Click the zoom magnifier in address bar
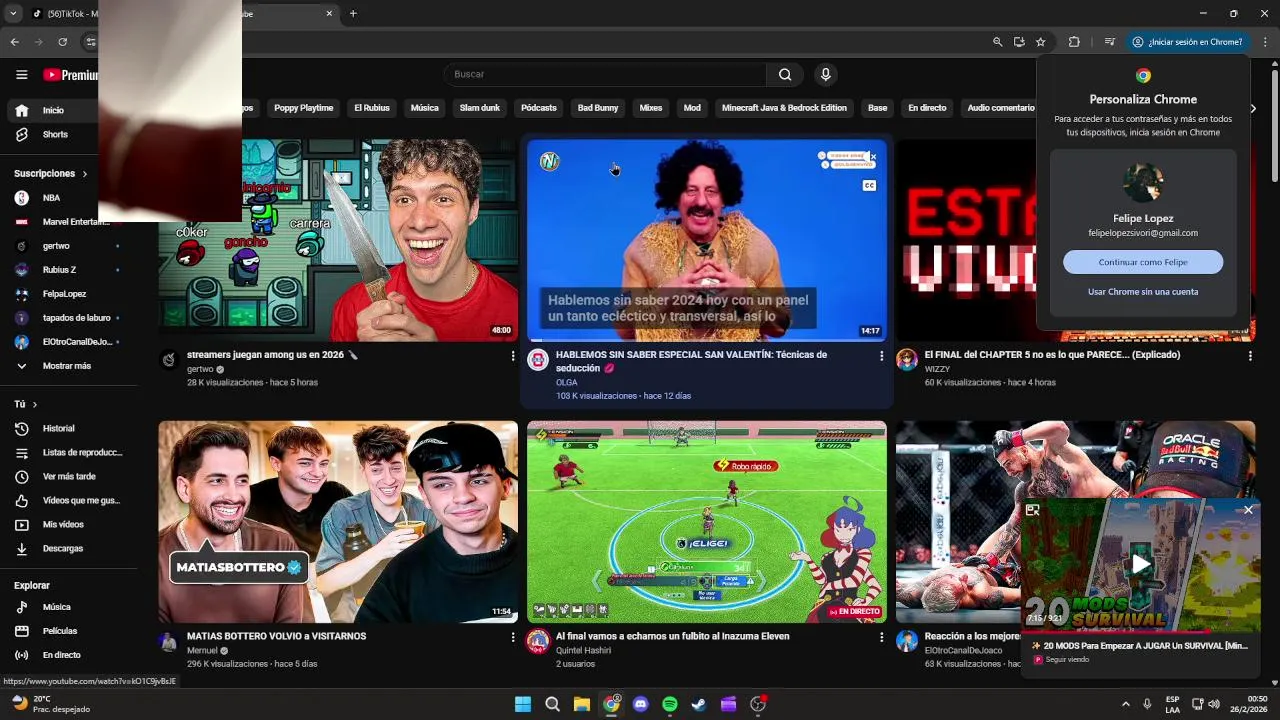This screenshot has height=720, width=1280. pos(997,42)
